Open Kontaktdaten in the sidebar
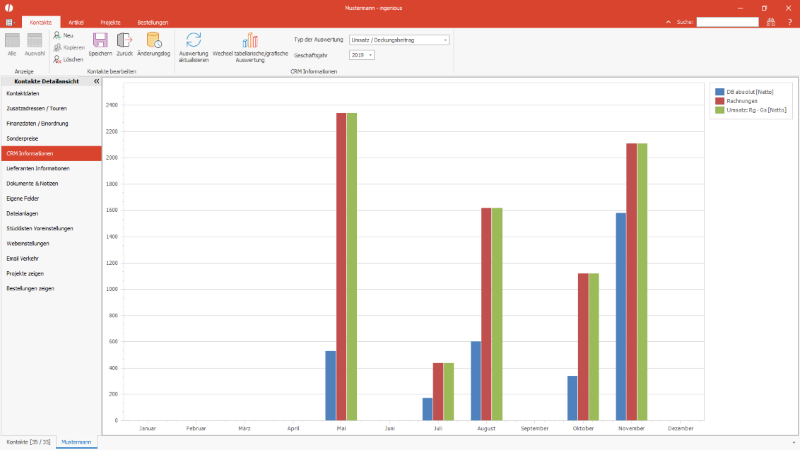The image size is (800, 450). point(51,93)
